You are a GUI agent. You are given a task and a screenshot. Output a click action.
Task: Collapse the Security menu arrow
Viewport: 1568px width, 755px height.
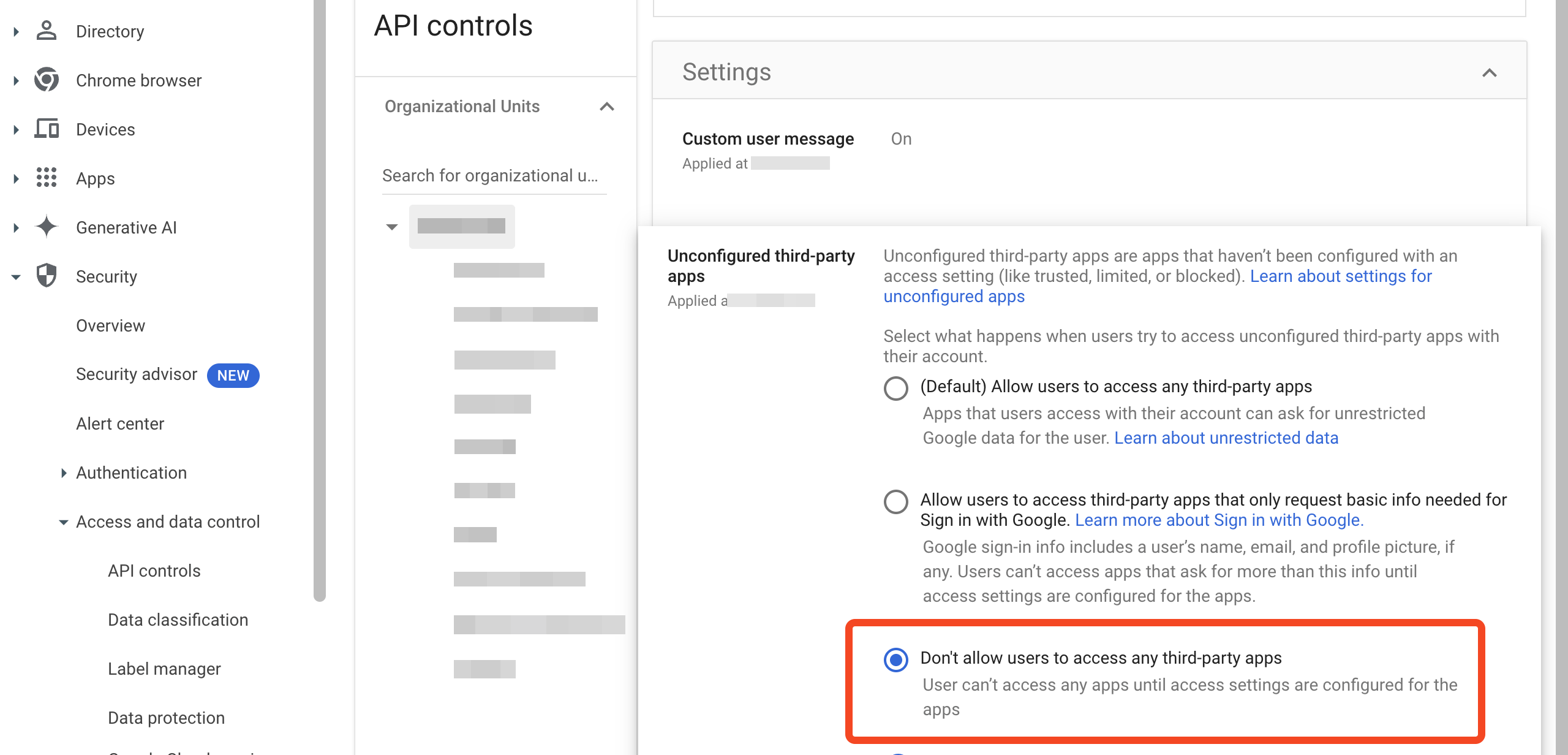pos(16,277)
